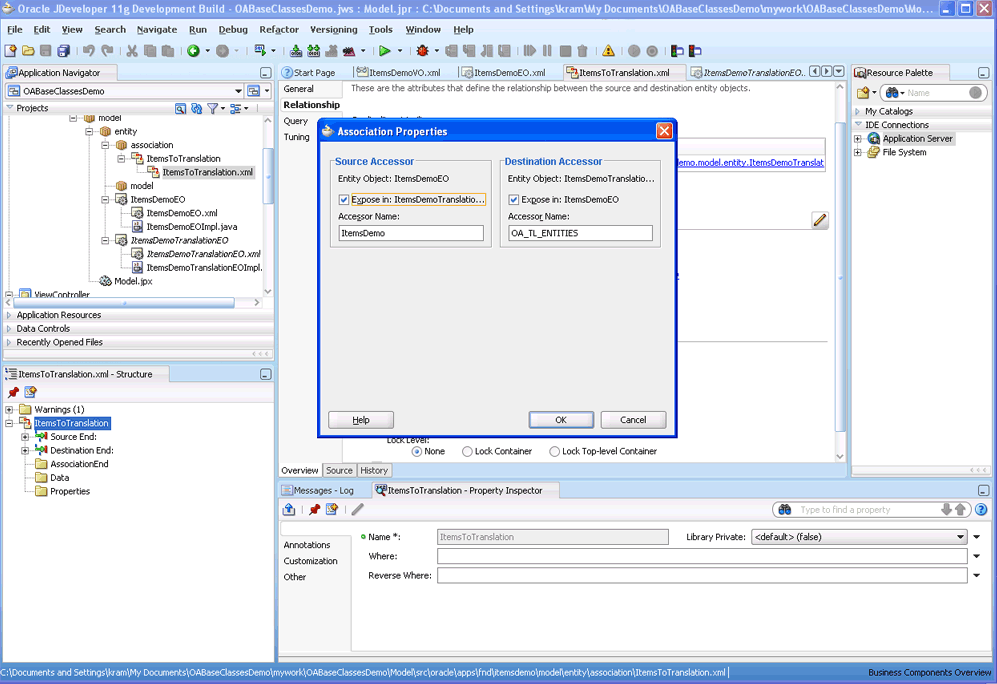
Task: Click the Refresh icon in Projects header
Action: tap(196, 109)
